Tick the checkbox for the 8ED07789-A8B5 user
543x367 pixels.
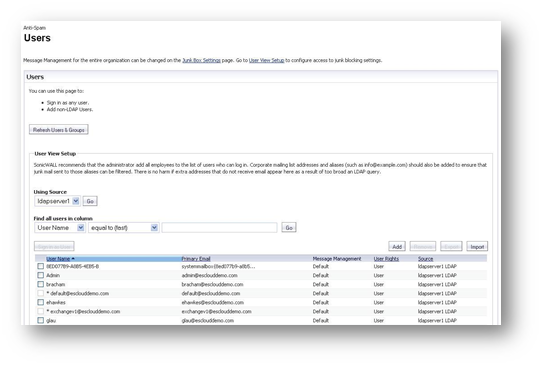pyautogui.click(x=41, y=266)
